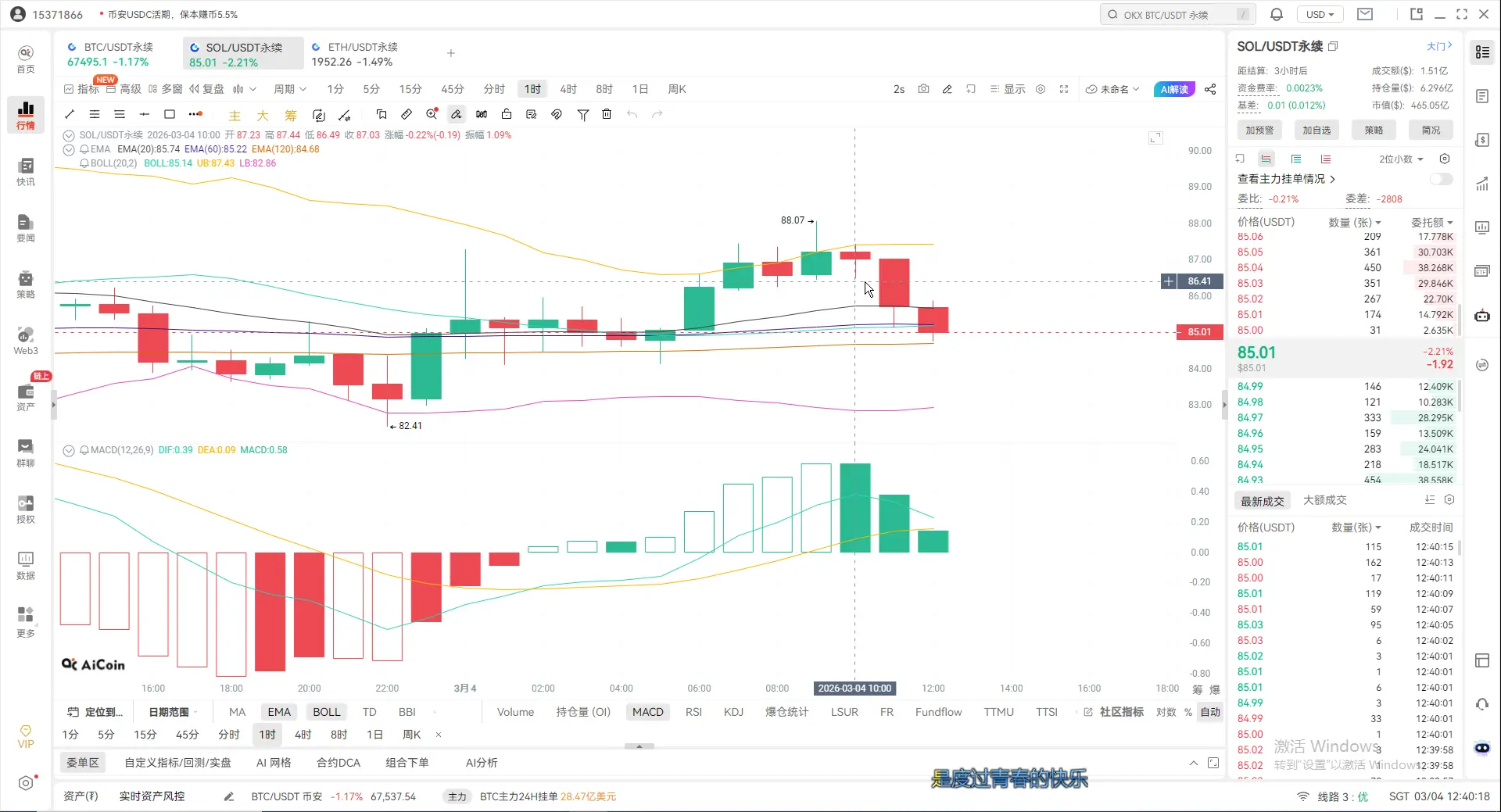Screen dimensions: 1501x812
Task: Click the trash icon to delete drawings
Action: [607, 114]
